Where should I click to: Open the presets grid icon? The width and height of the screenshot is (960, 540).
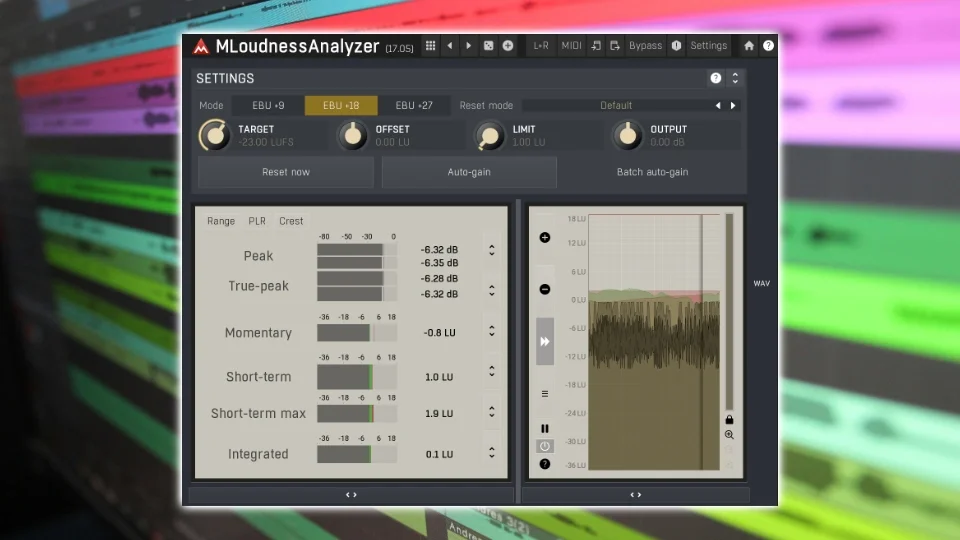(430, 45)
